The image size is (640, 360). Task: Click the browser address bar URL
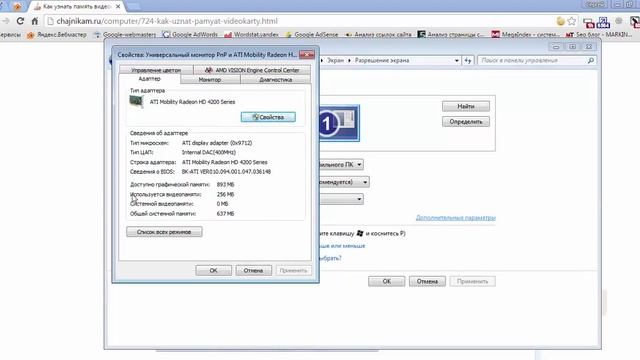click(x=167, y=21)
